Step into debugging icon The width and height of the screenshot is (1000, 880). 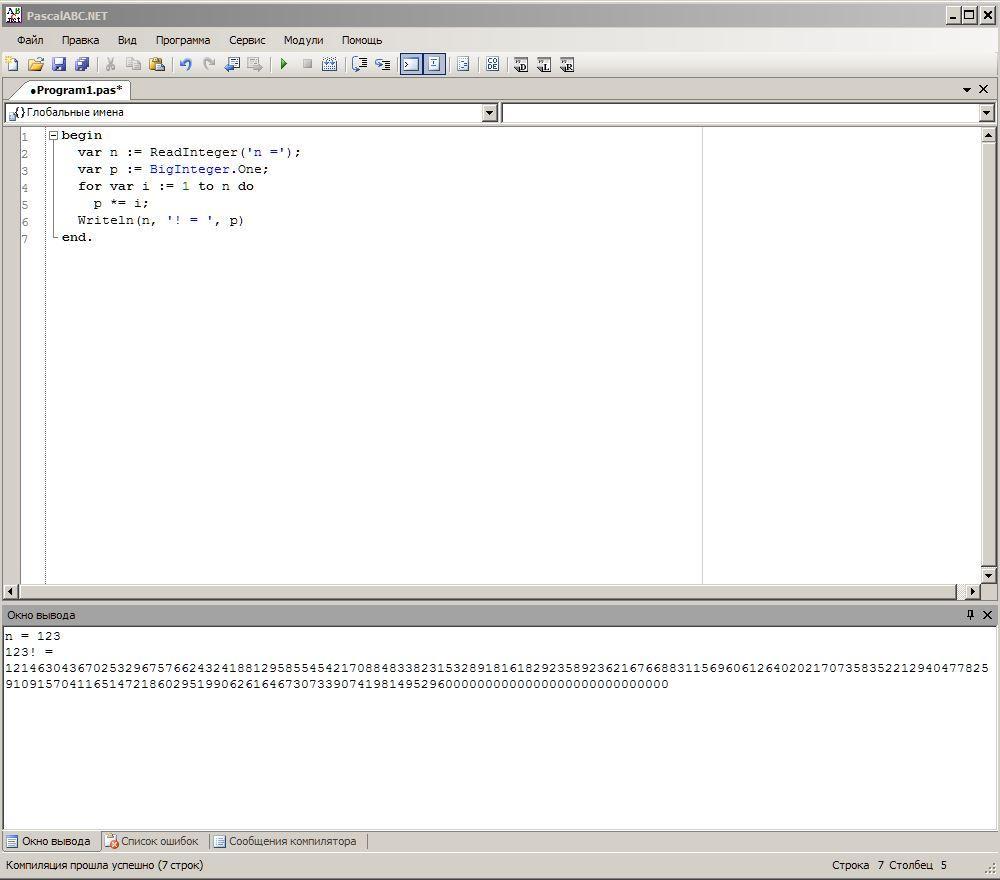[x=383, y=64]
